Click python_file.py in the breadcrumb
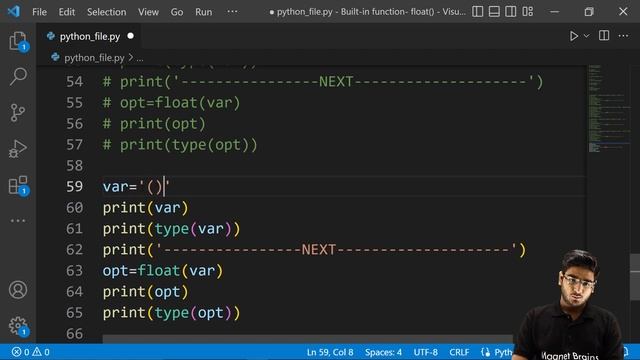 pos(94,58)
